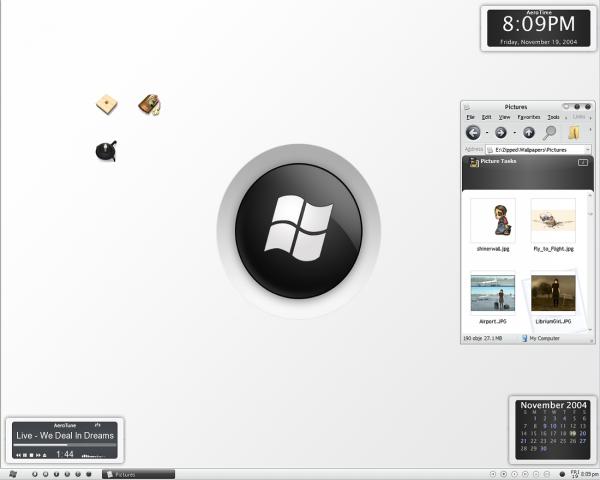Click the brown wallet desktop icon
600x480 pixels.
click(150, 104)
